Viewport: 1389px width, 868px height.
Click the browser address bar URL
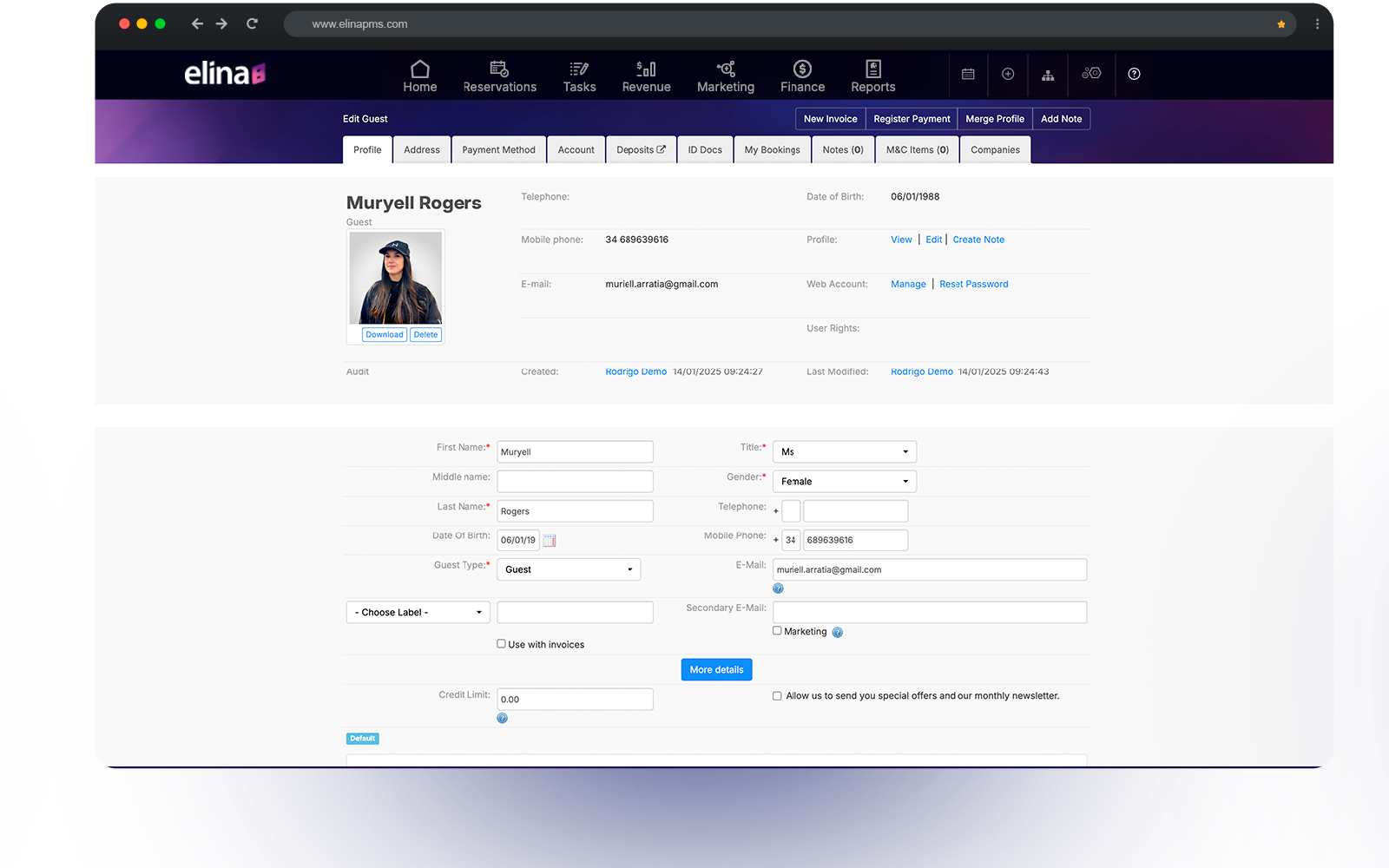click(359, 24)
